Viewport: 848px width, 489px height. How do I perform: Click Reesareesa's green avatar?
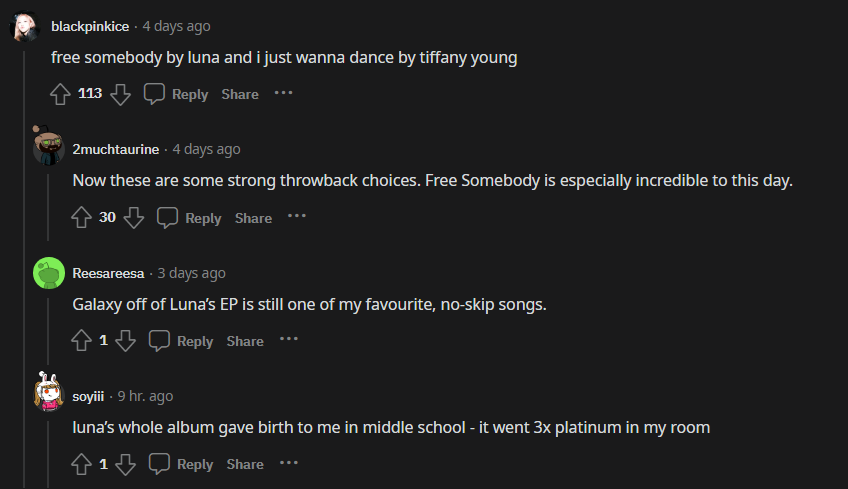(49, 273)
